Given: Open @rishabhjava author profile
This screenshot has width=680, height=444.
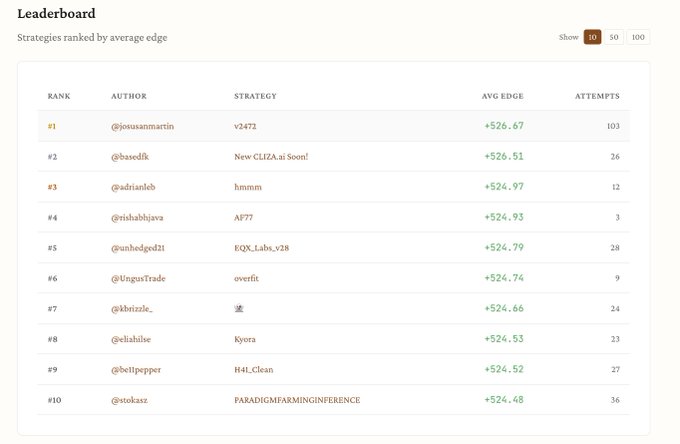Looking at the screenshot, I should (x=141, y=217).
